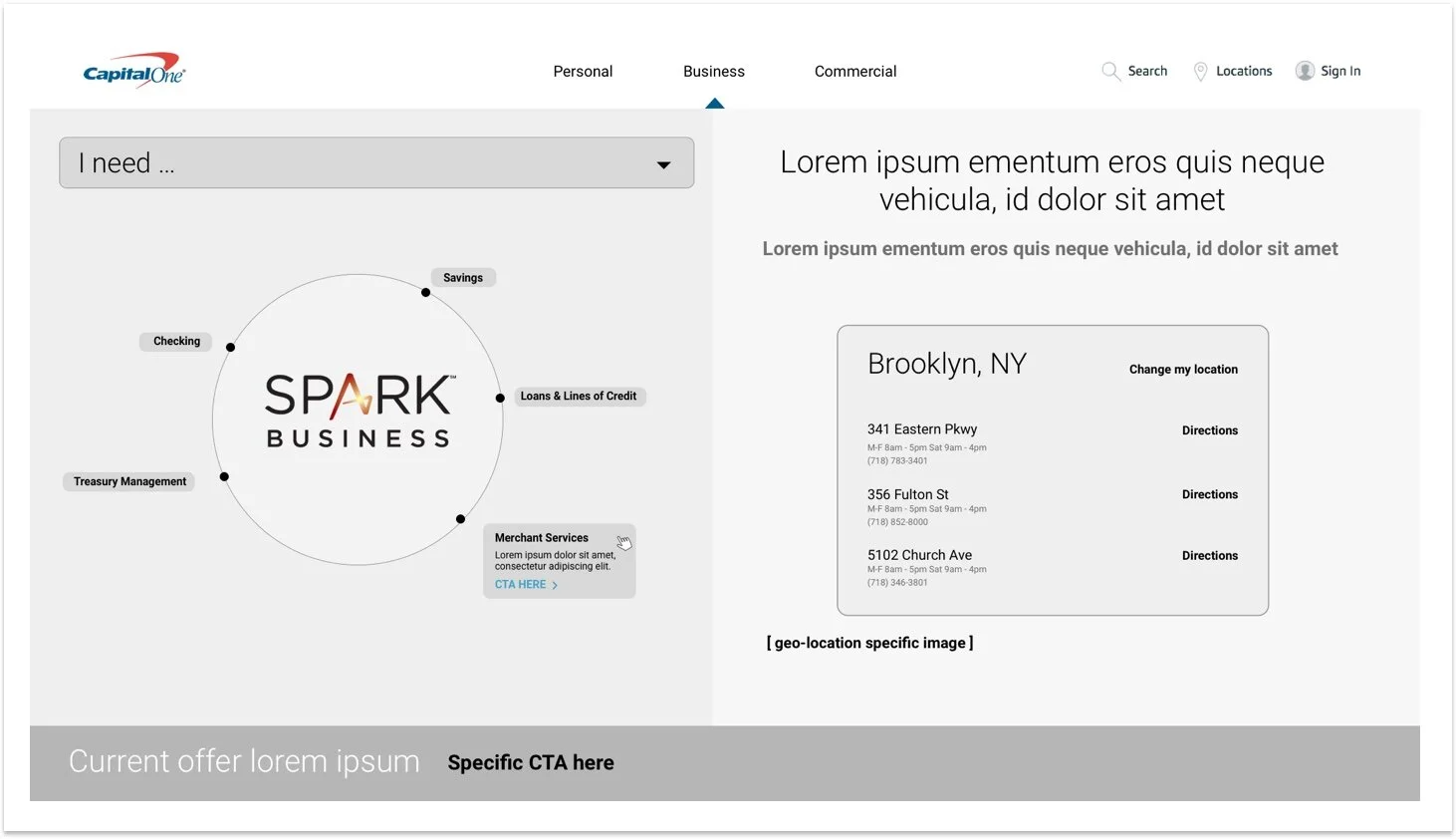Click the Locations map pin icon
Viewport: 1456px width, 839px height.
pos(1201,71)
